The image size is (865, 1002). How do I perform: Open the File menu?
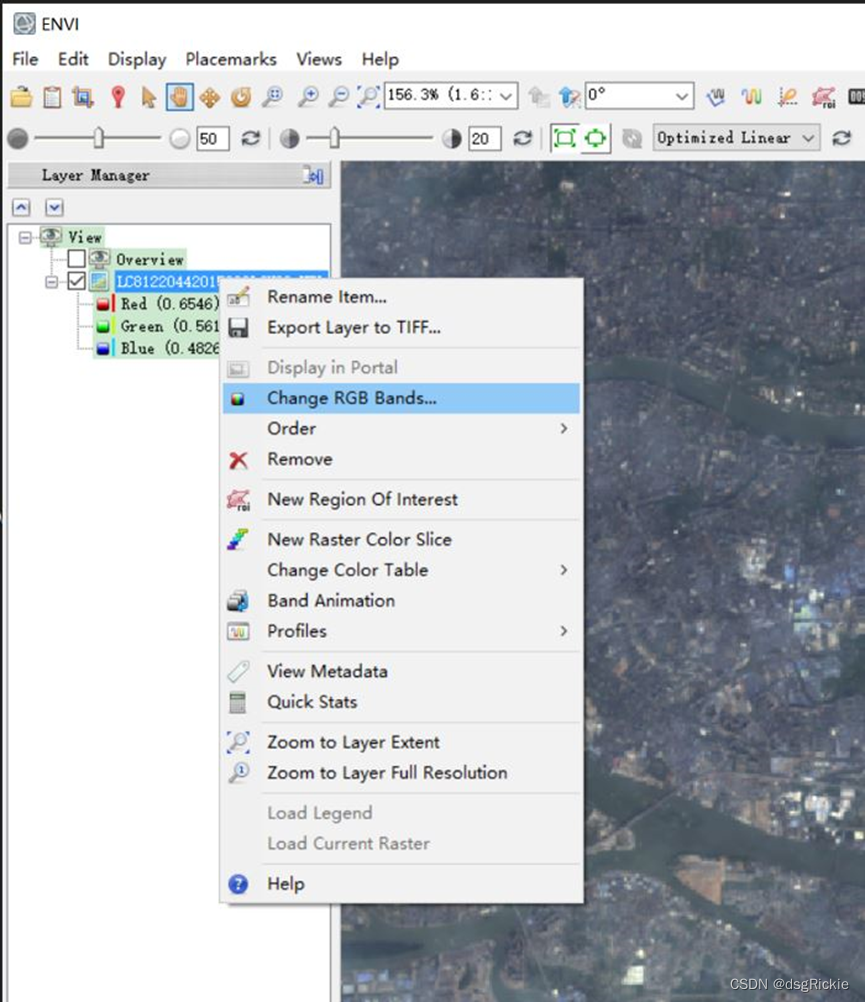(x=26, y=59)
